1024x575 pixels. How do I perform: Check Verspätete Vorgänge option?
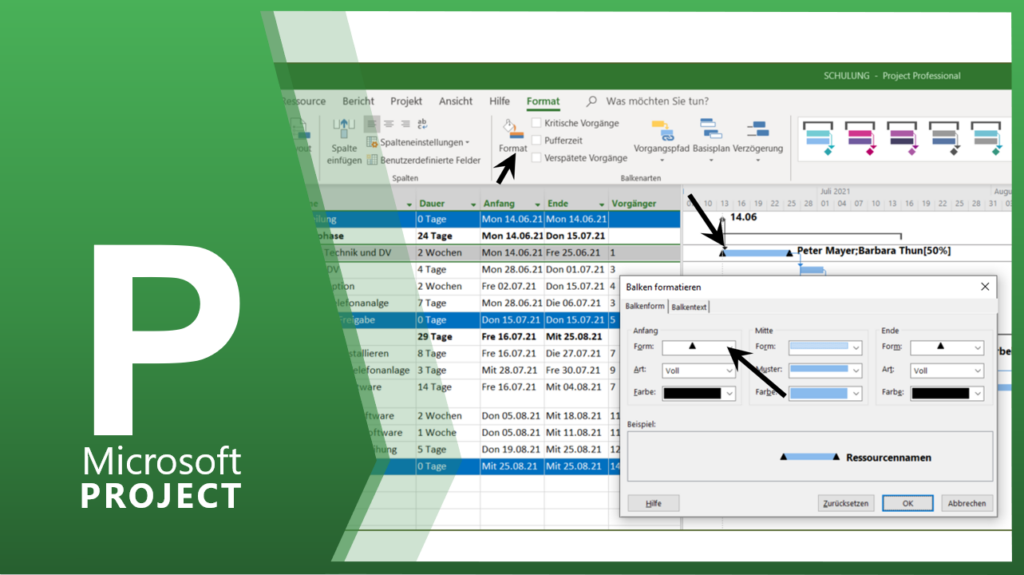537,158
